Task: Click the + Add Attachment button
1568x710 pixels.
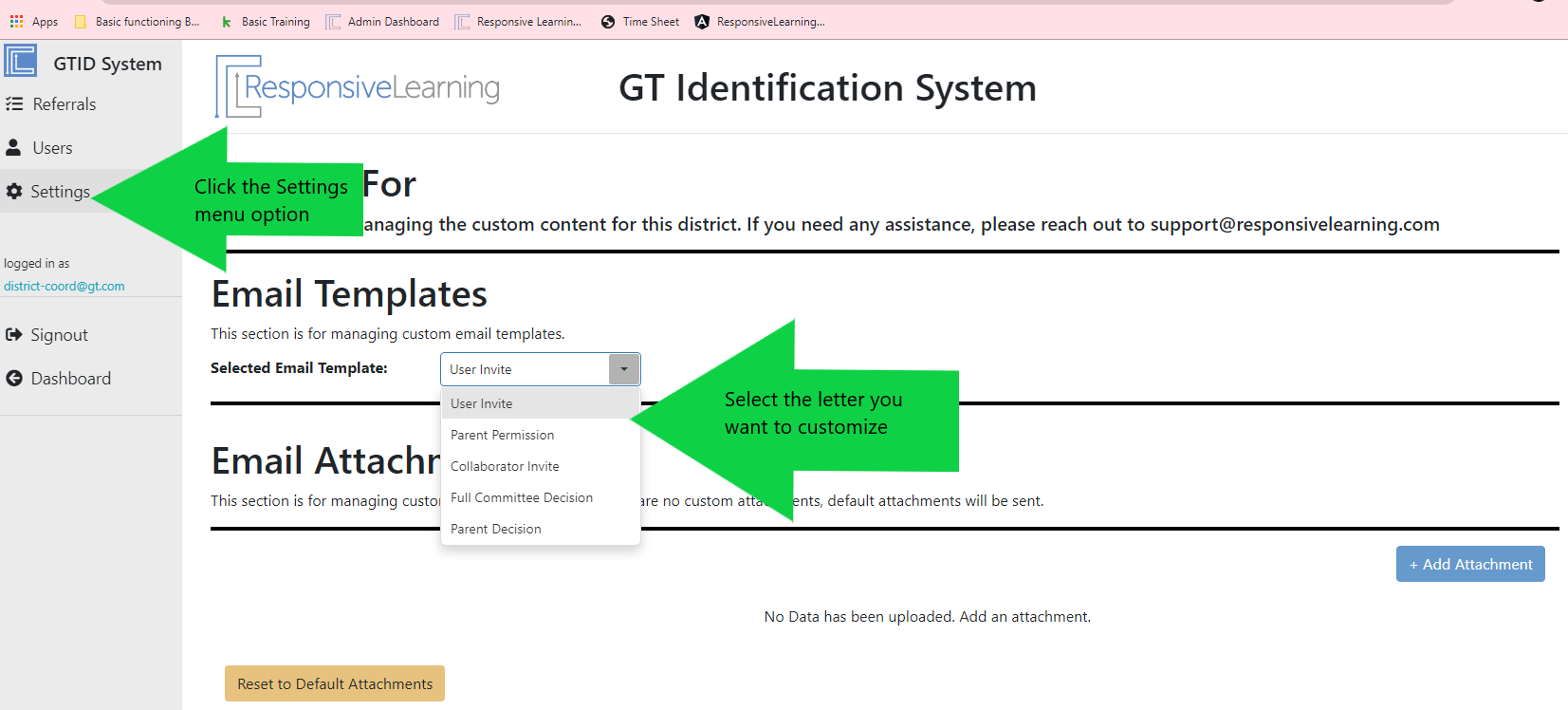Action: (1470, 564)
